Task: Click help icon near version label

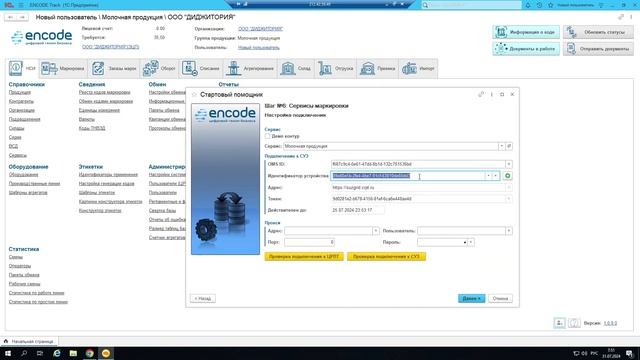Action: 574,323
